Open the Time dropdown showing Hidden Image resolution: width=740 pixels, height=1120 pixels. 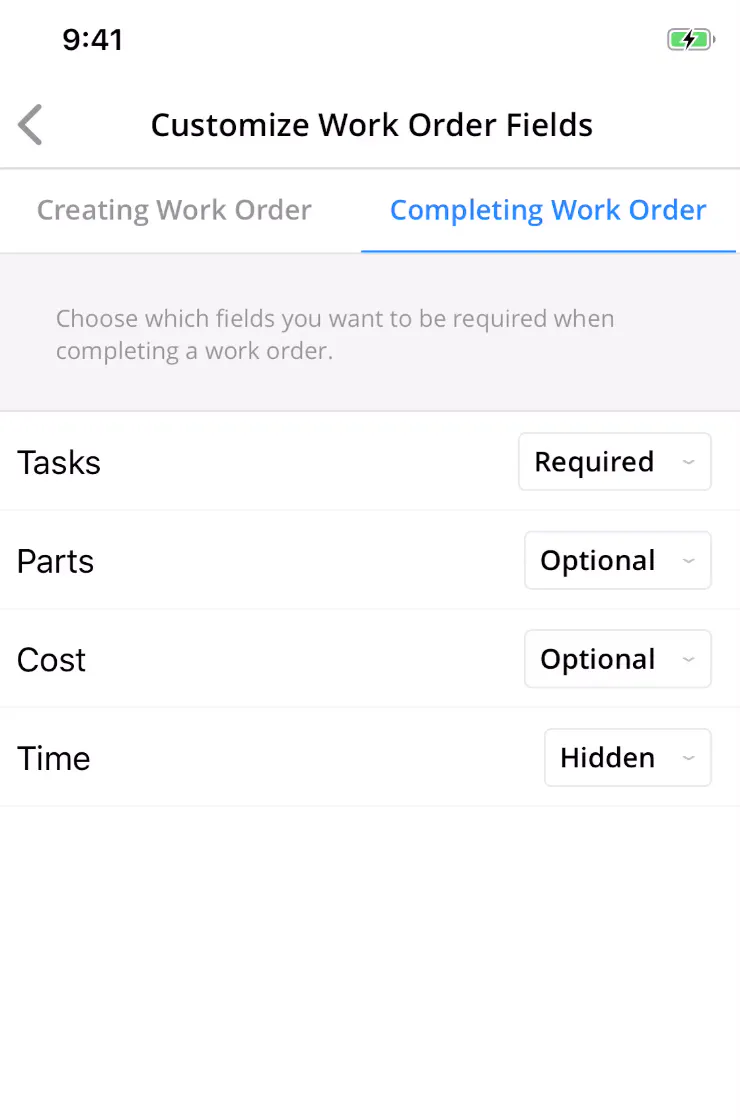[x=627, y=758]
